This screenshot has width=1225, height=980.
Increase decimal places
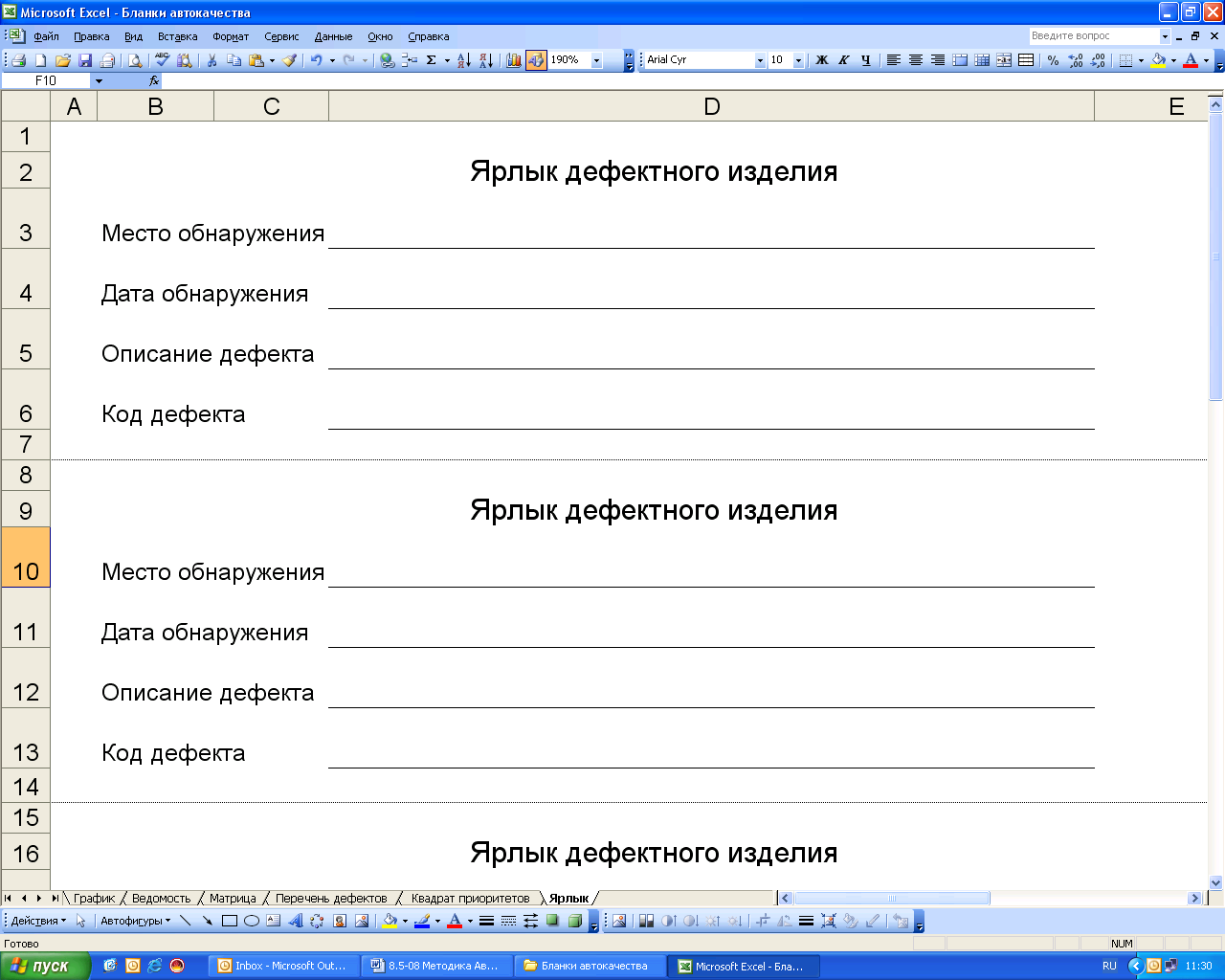click(1076, 60)
